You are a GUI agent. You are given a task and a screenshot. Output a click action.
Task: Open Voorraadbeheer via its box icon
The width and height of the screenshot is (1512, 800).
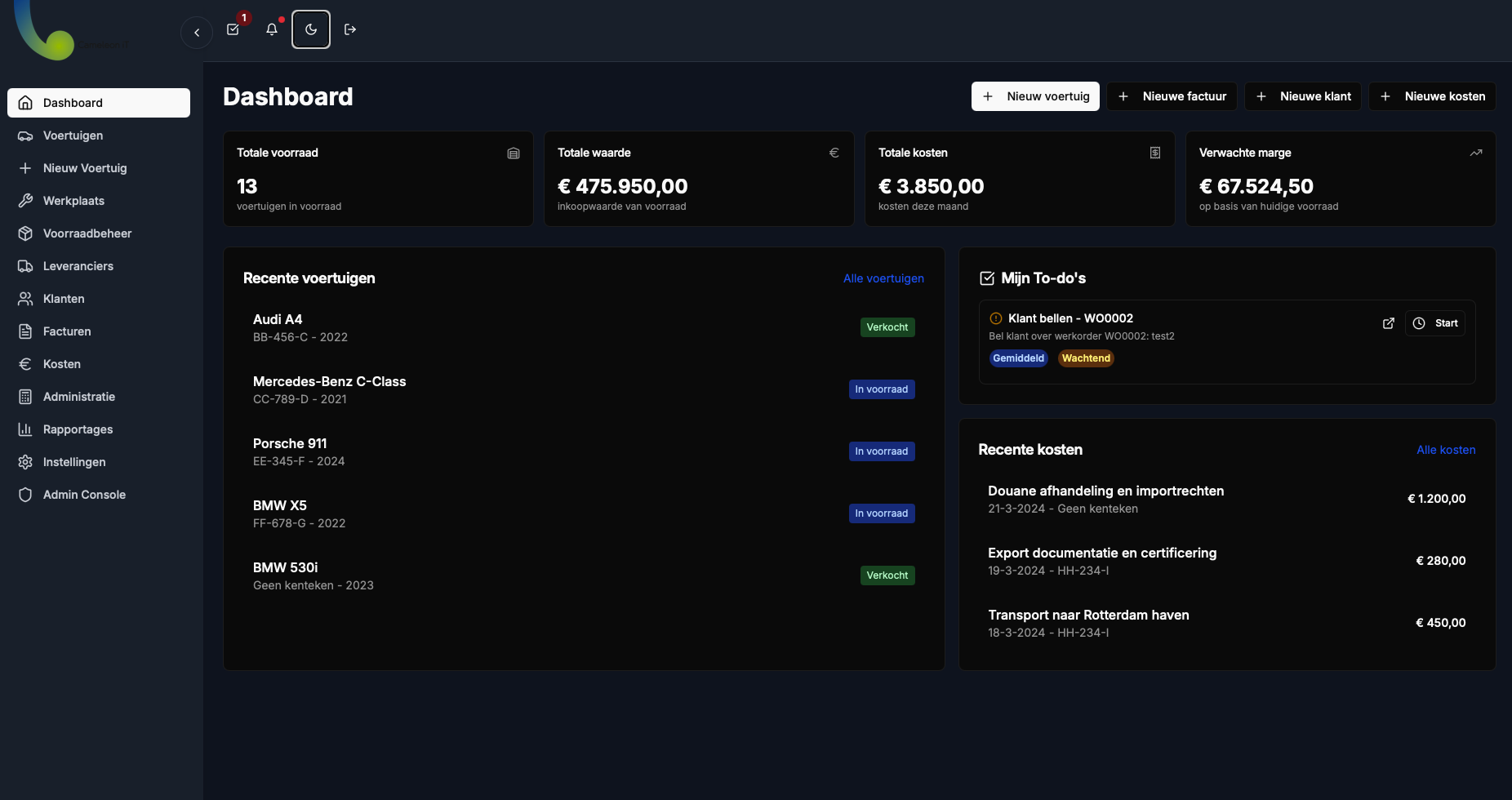25,233
